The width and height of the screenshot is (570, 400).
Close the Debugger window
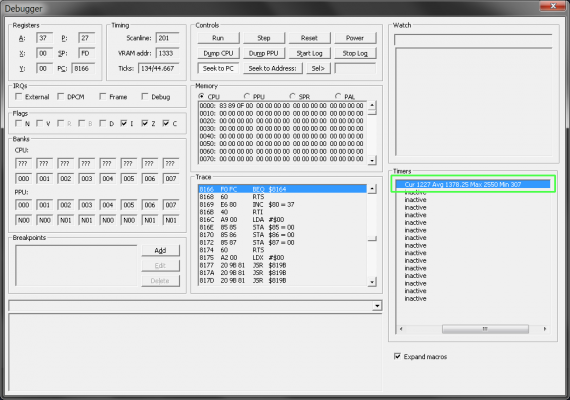(553, 6)
